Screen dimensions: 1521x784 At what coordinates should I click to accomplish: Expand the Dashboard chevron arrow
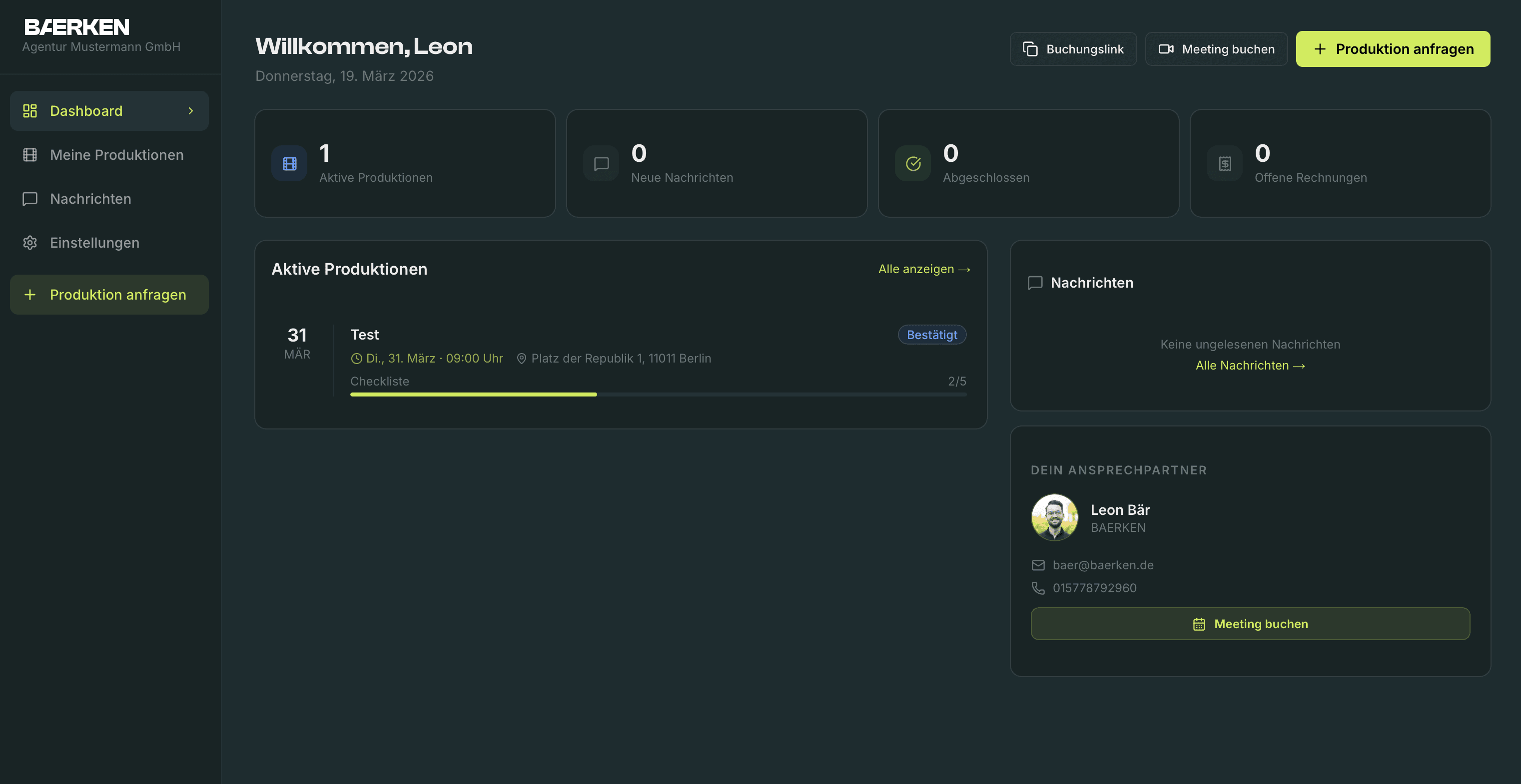point(191,111)
